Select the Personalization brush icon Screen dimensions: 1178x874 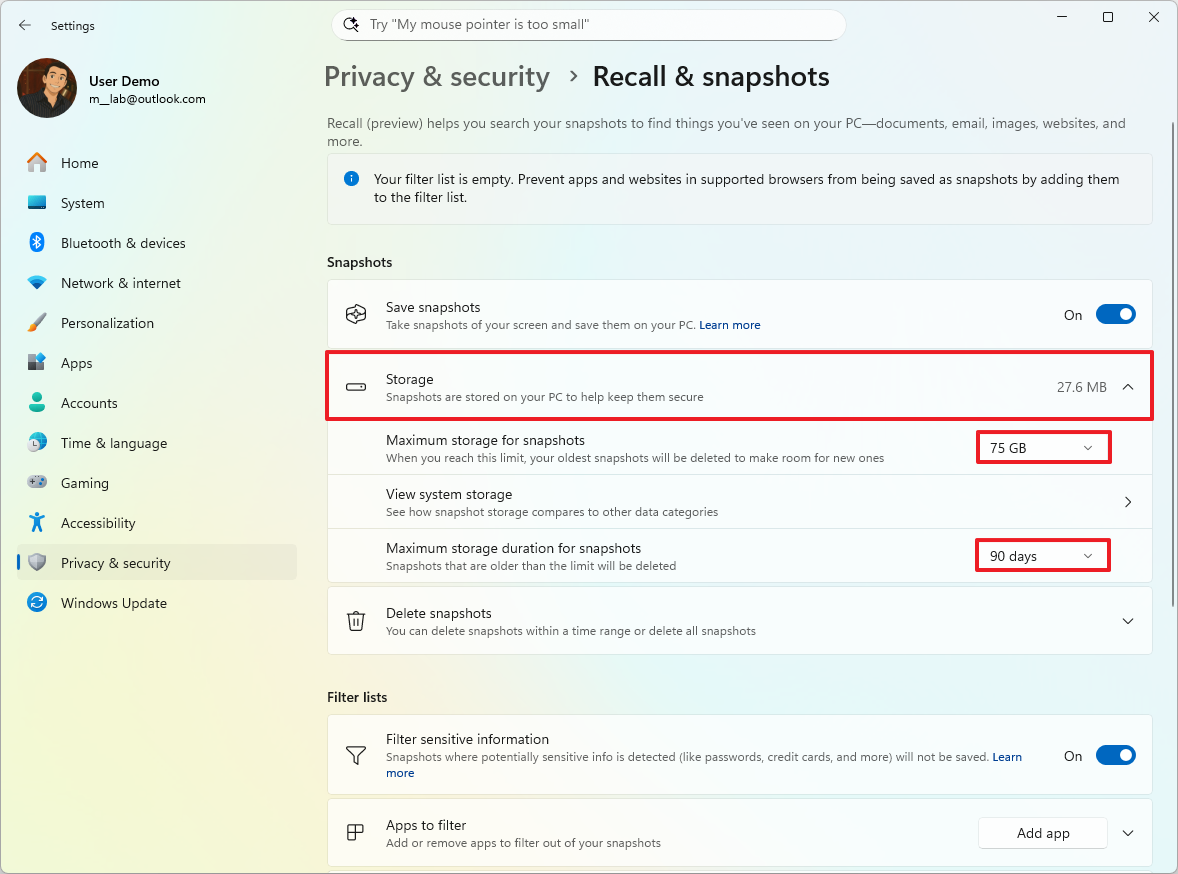[37, 323]
